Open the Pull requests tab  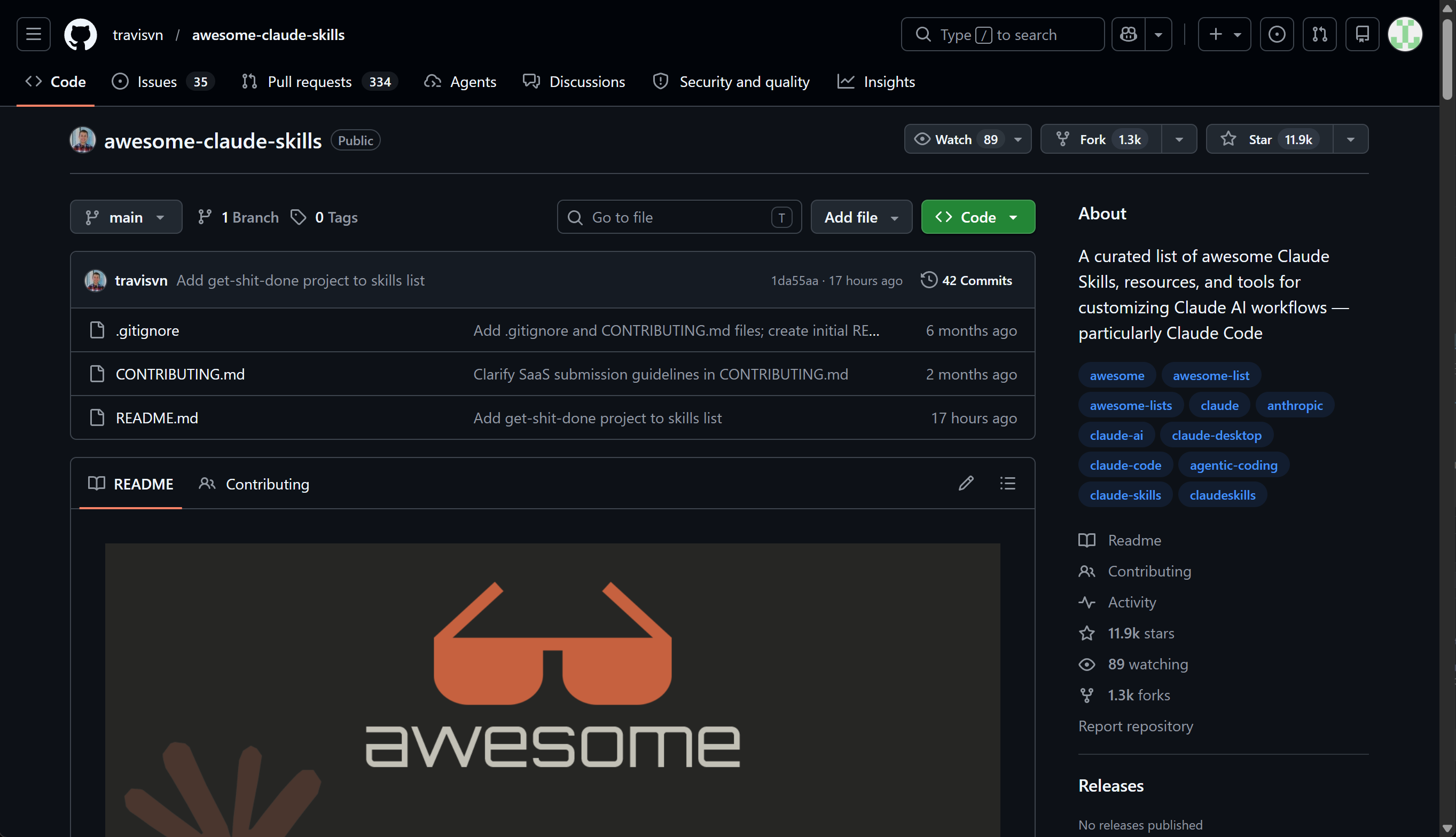320,82
